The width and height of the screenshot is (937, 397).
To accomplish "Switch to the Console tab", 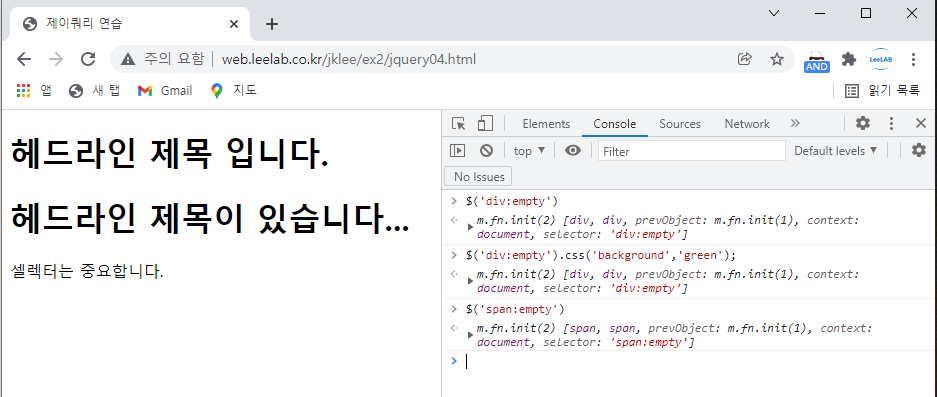I will coord(614,124).
